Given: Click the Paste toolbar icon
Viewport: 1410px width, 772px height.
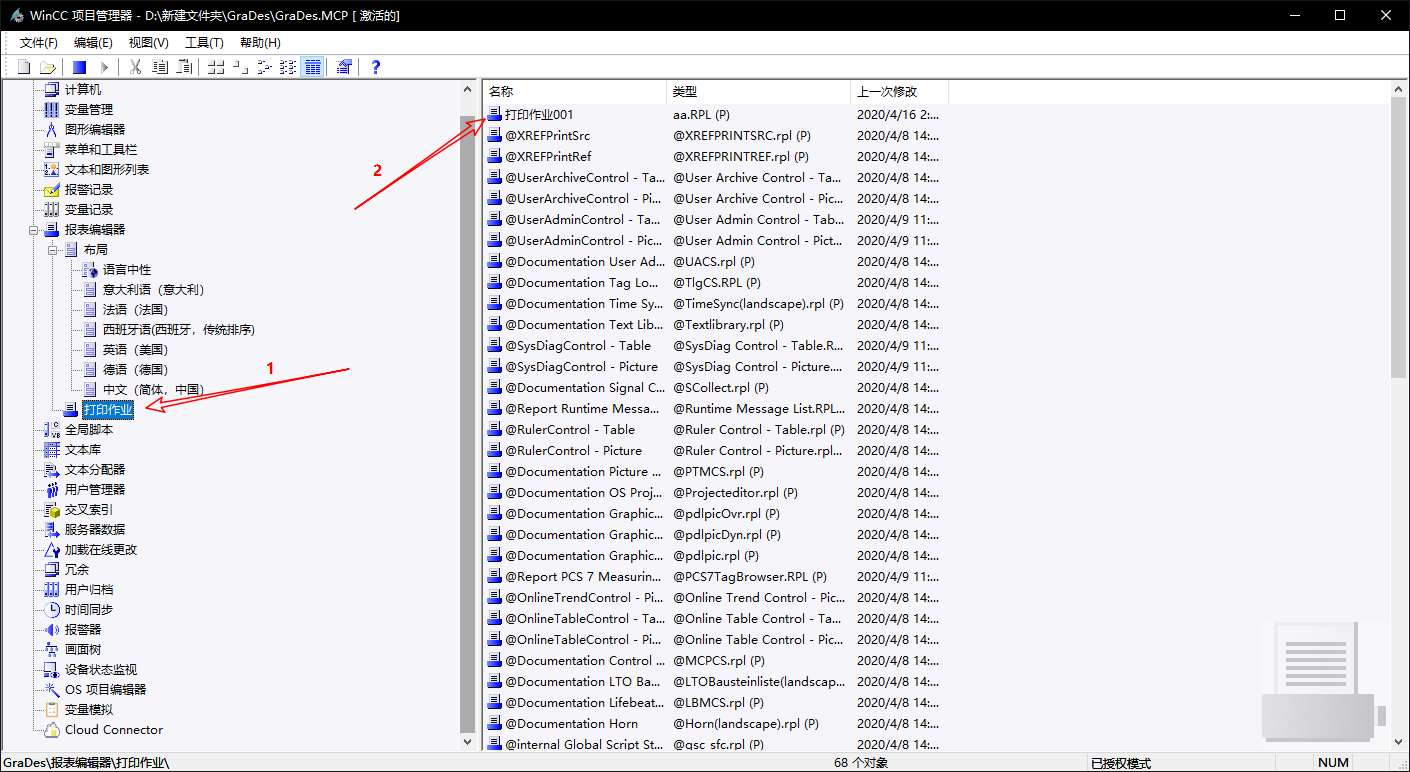Looking at the screenshot, I should [x=184, y=67].
